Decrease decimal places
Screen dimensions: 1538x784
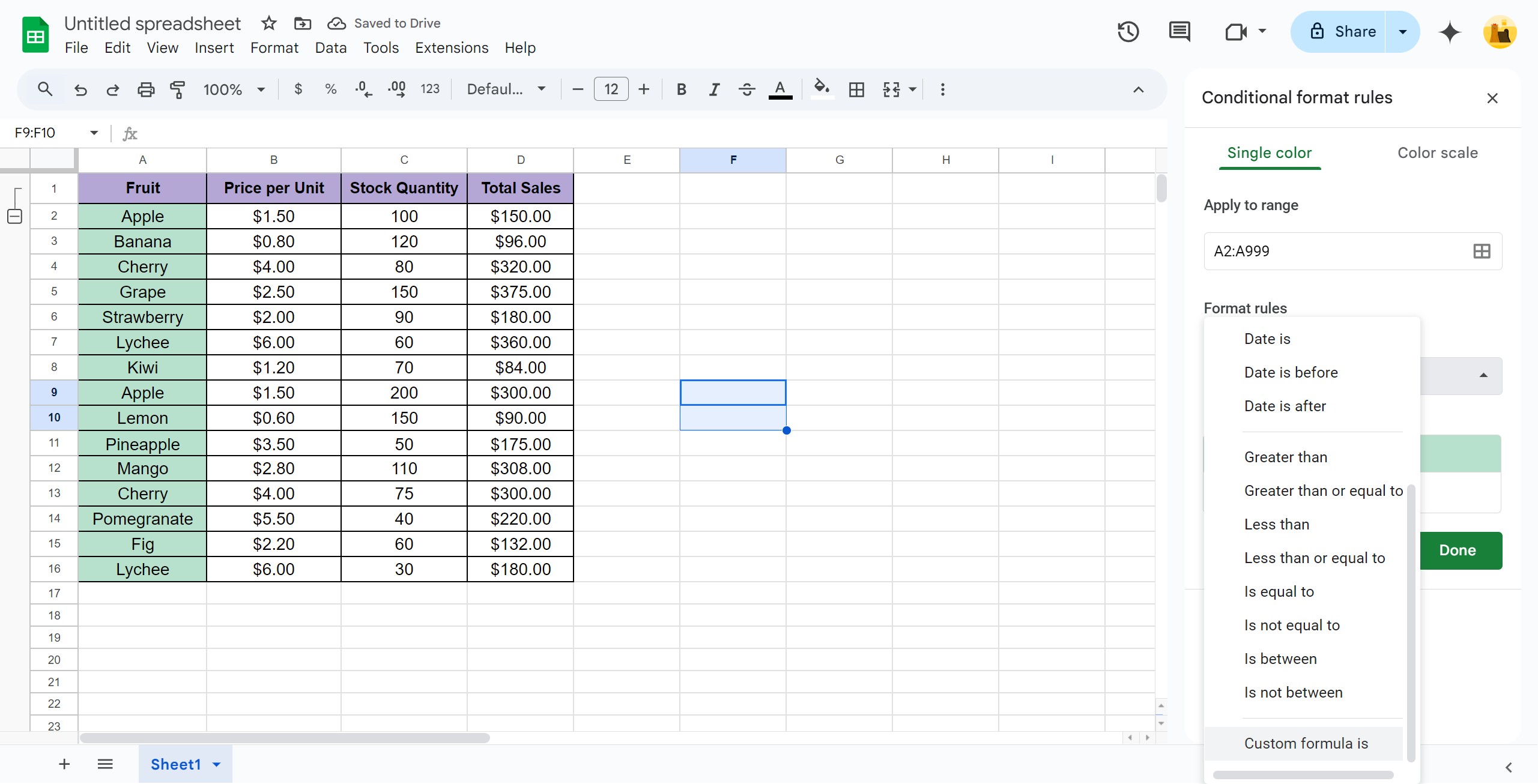click(x=363, y=89)
